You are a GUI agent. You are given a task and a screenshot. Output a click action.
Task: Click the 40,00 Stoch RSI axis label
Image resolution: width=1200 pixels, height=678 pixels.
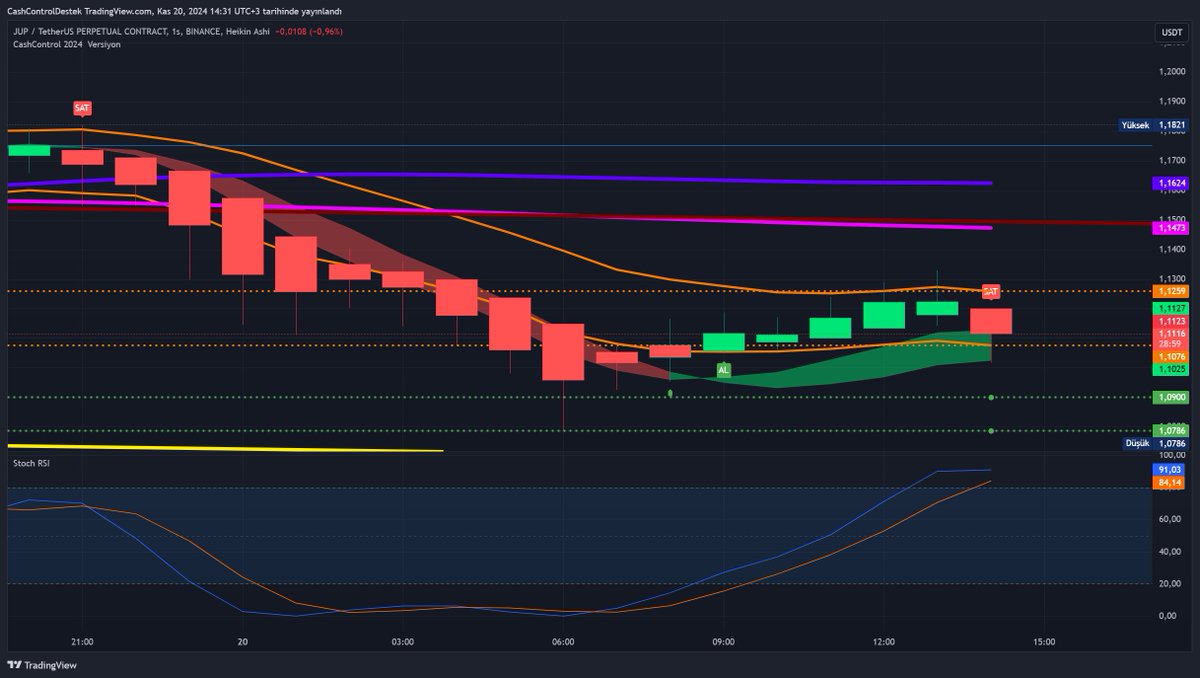pyautogui.click(x=1172, y=551)
